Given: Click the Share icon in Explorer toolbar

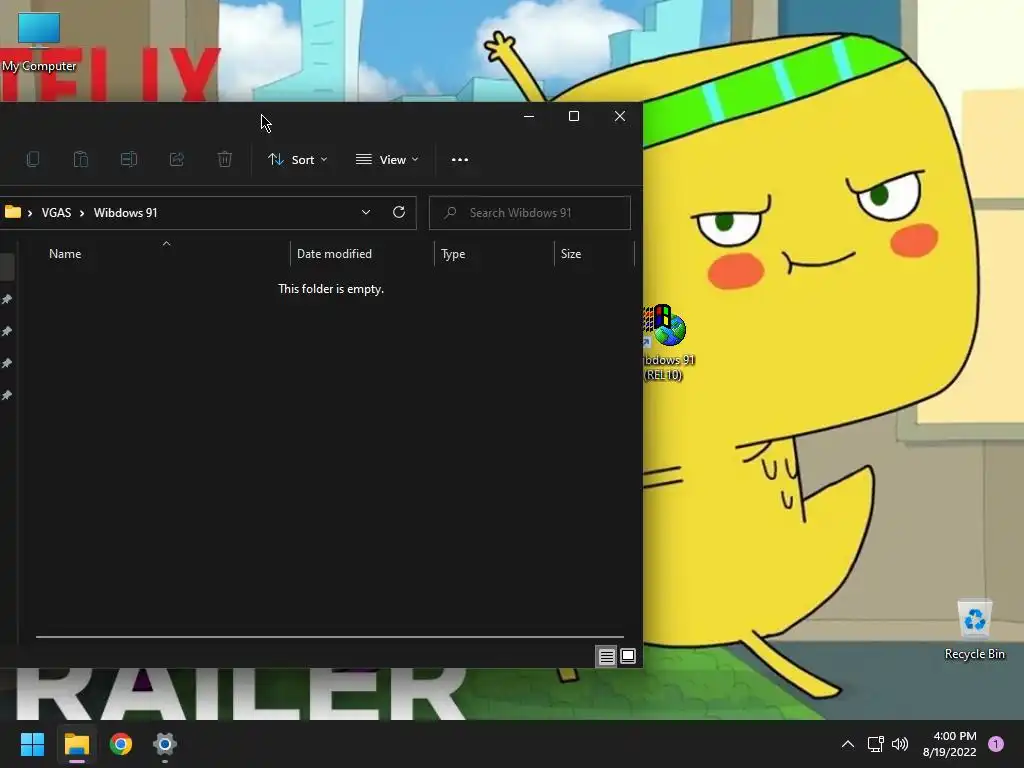Looking at the screenshot, I should (x=176, y=159).
